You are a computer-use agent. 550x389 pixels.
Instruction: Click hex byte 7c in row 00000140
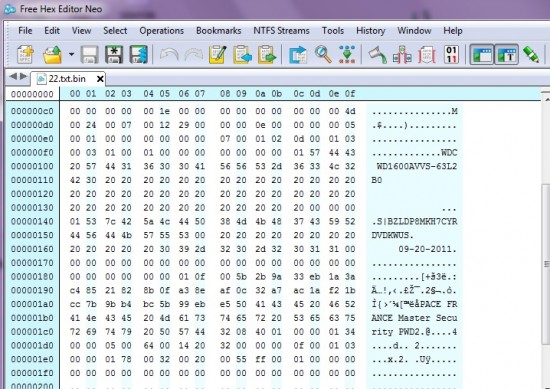[110, 222]
